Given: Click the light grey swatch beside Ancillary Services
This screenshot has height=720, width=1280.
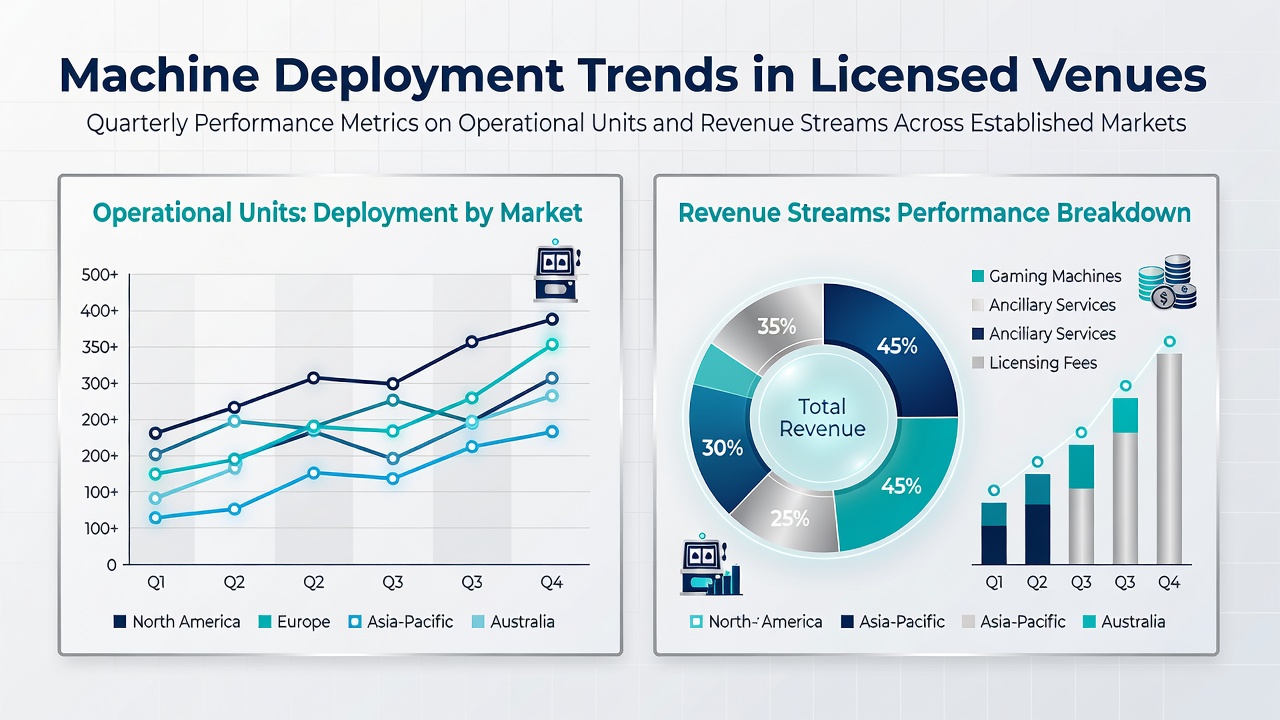Looking at the screenshot, I should coord(978,305).
